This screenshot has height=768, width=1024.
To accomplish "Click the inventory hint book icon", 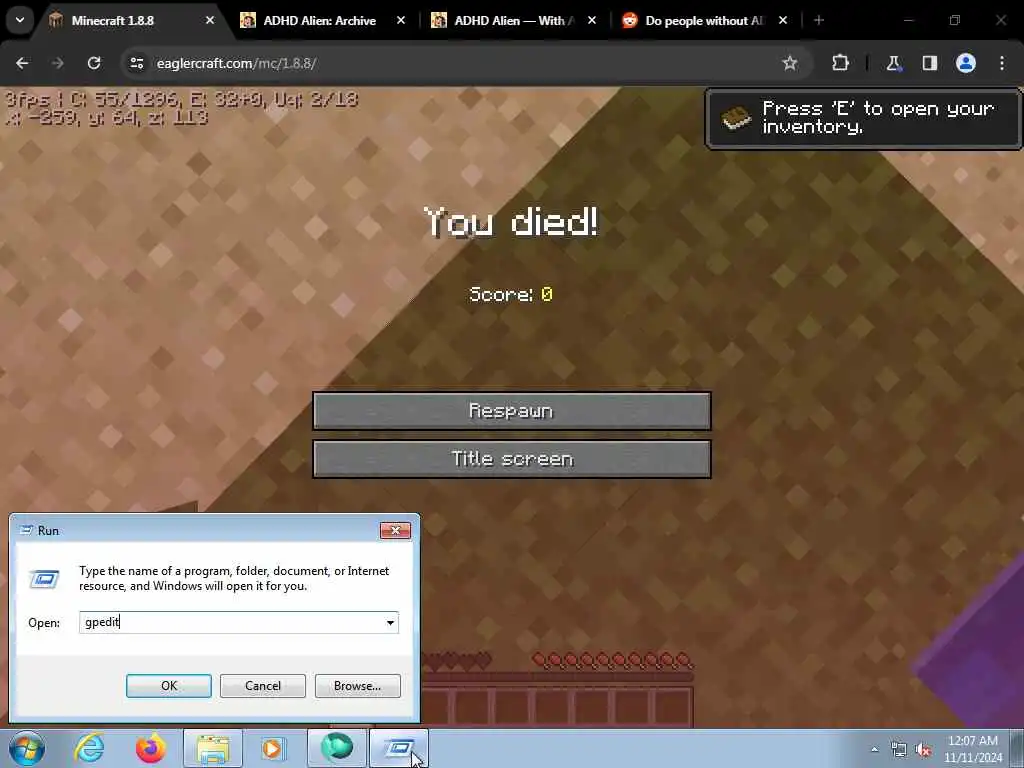I will (x=737, y=118).
